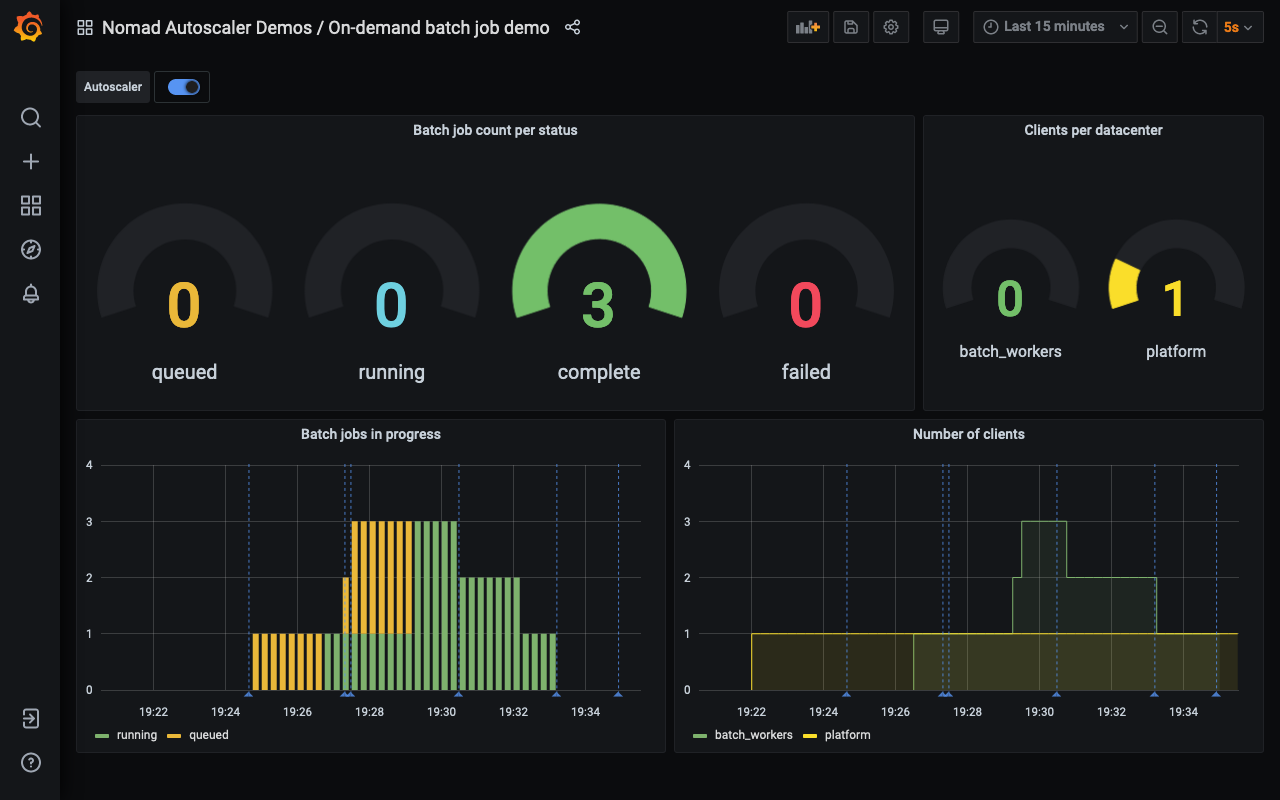Viewport: 1280px width, 800px height.
Task: Click the 19:33 annotation marker in Number of clients chart
Action: tap(1154, 693)
